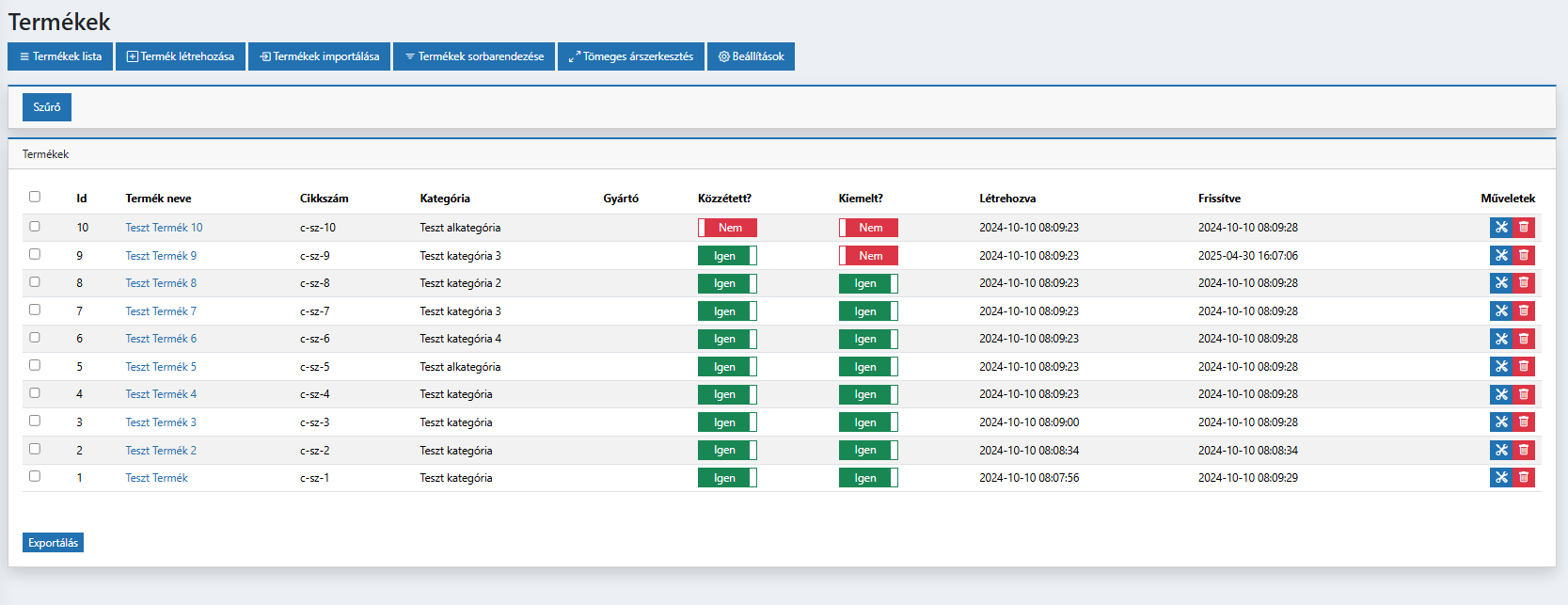Image resolution: width=1568 pixels, height=605 pixels.
Task: Click the edit icon for Teszt Termék 10
Action: [1500, 228]
